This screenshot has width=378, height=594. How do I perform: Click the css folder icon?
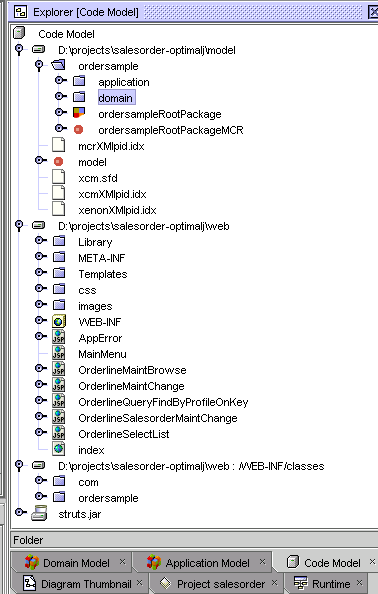tap(59, 289)
